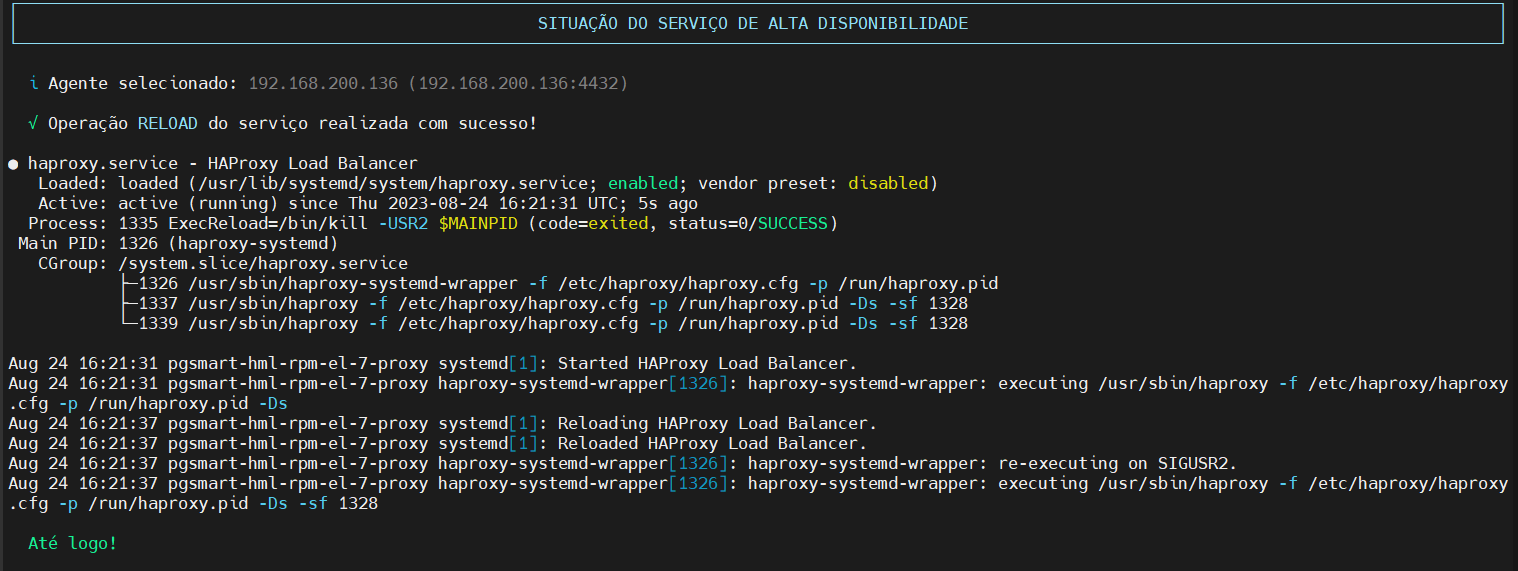The width and height of the screenshot is (1518, 571).
Task: Click the green checkmark before Operação RELOAD
Action: (x=34, y=123)
